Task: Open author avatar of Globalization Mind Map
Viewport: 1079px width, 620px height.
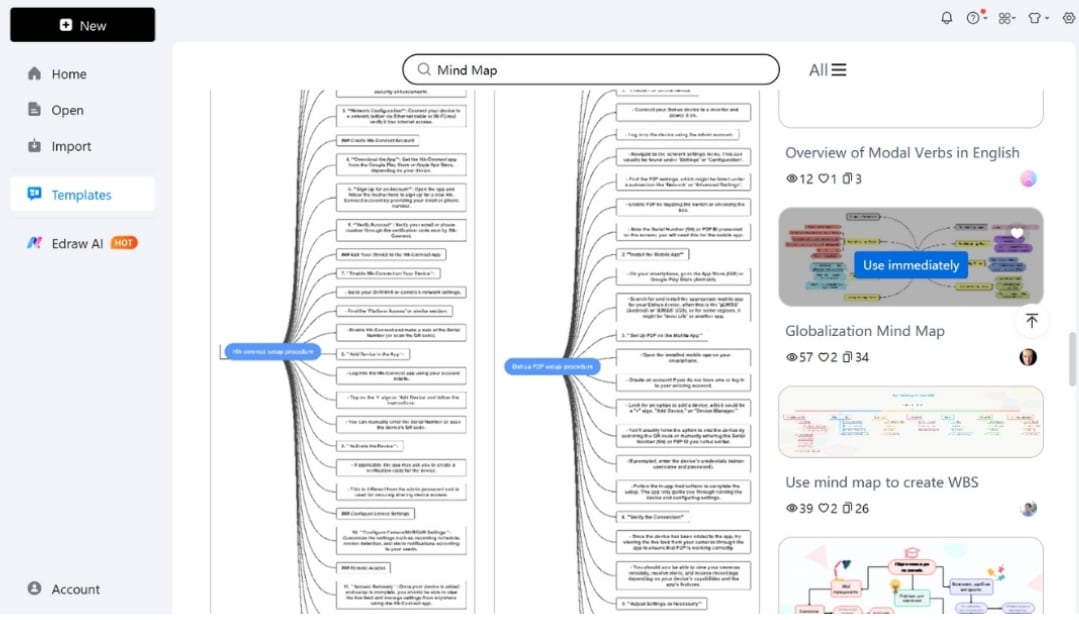Action: coord(1028,357)
